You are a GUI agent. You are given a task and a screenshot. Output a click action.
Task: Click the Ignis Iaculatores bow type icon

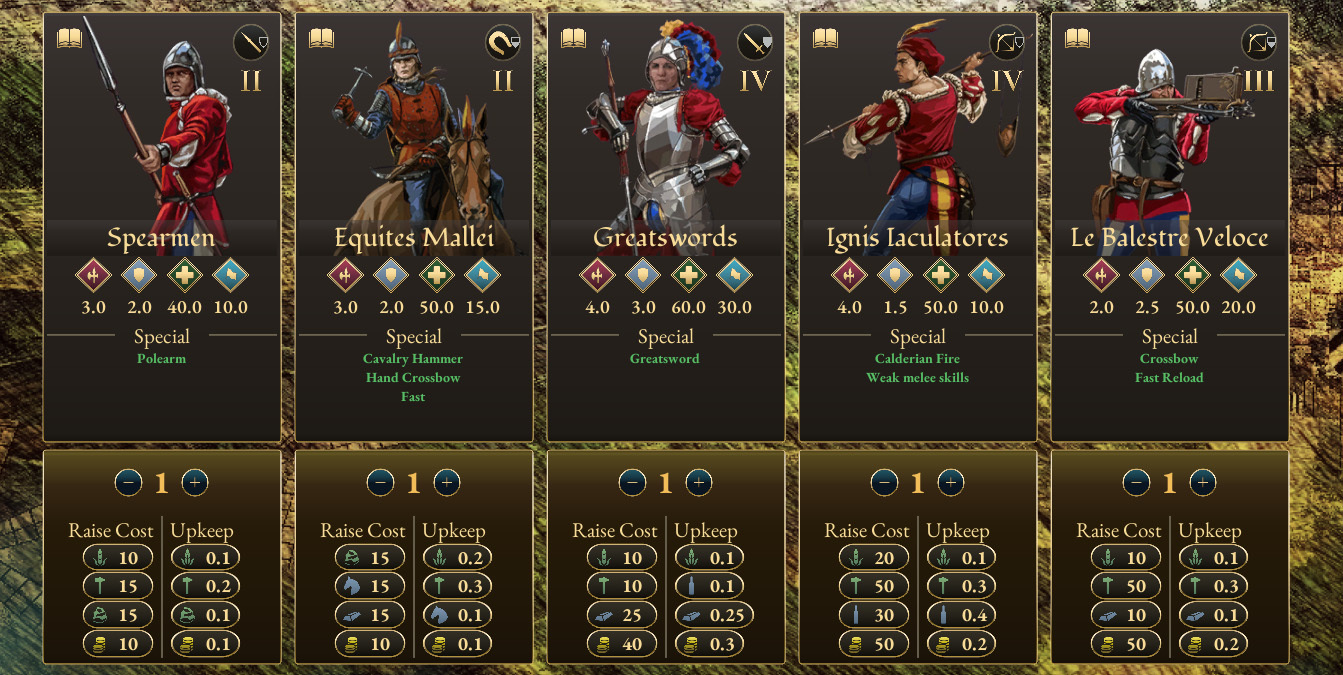(x=1007, y=42)
